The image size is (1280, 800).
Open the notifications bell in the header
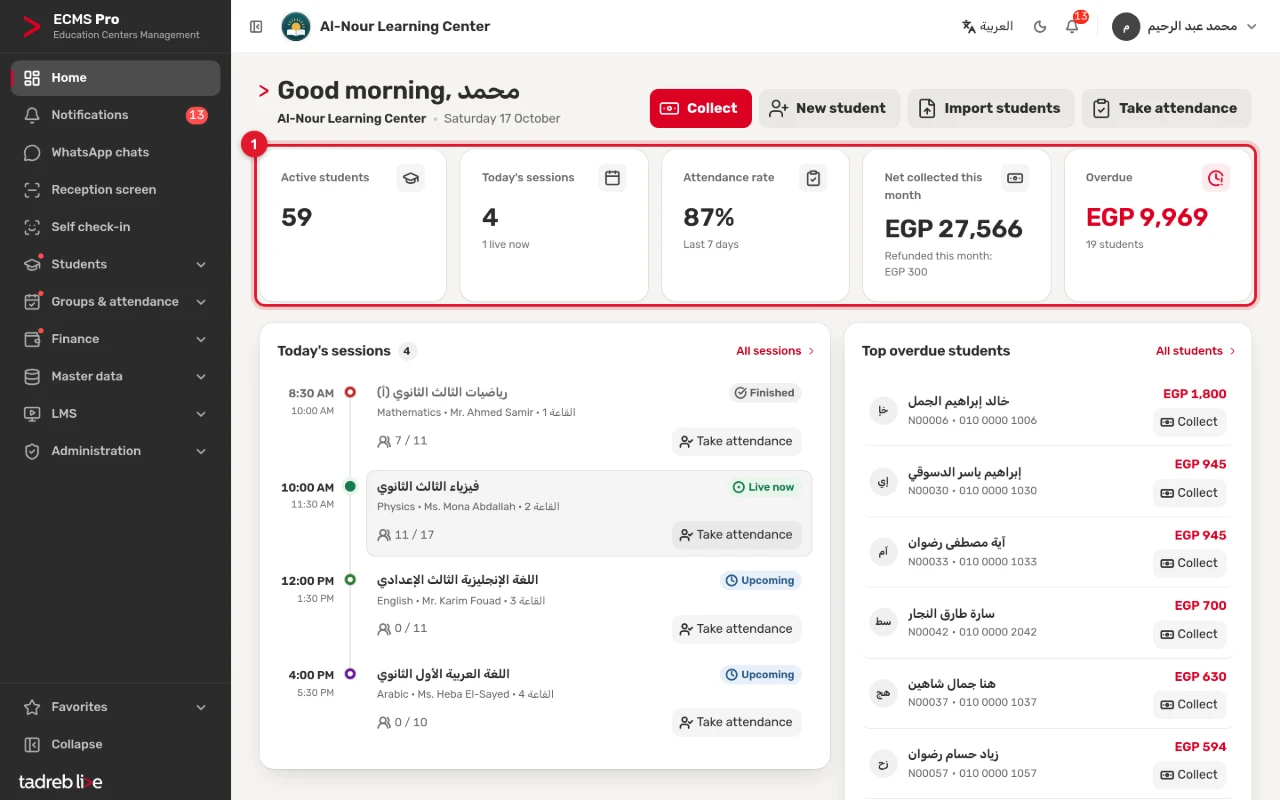[x=1072, y=27]
